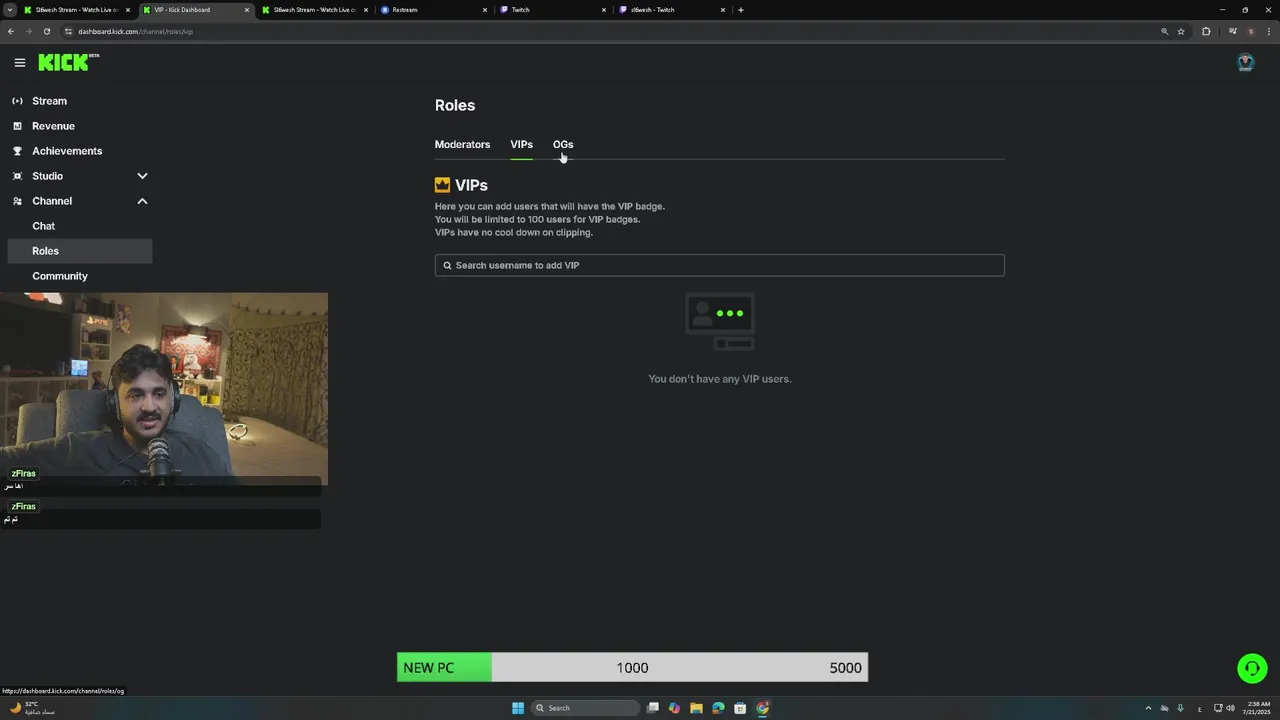Open Stream in the sidebar
The height and width of the screenshot is (720, 1280).
[x=49, y=101]
